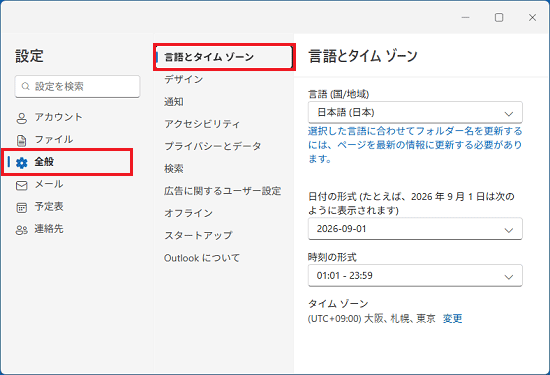Click the file document icon

coord(22,140)
